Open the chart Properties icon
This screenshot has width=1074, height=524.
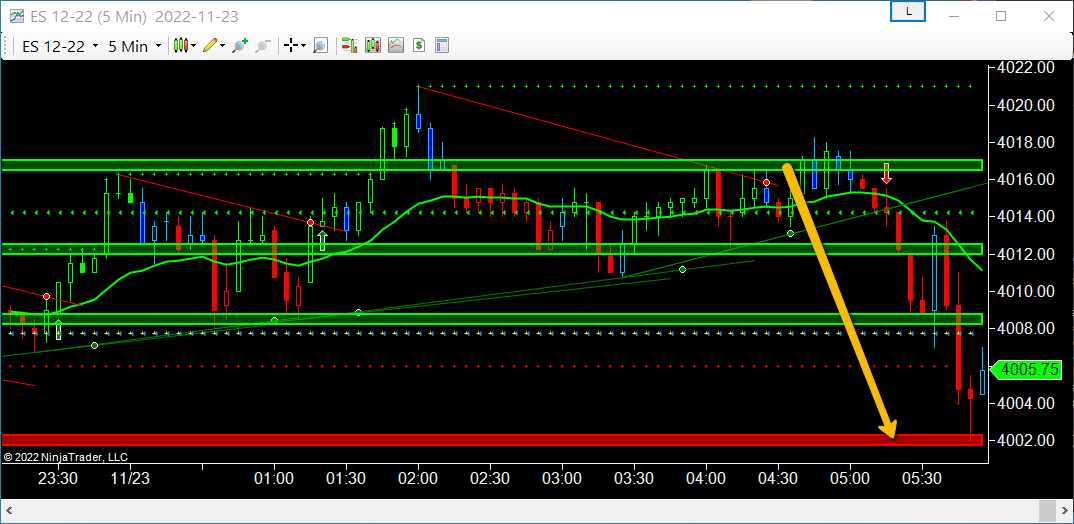click(442, 46)
